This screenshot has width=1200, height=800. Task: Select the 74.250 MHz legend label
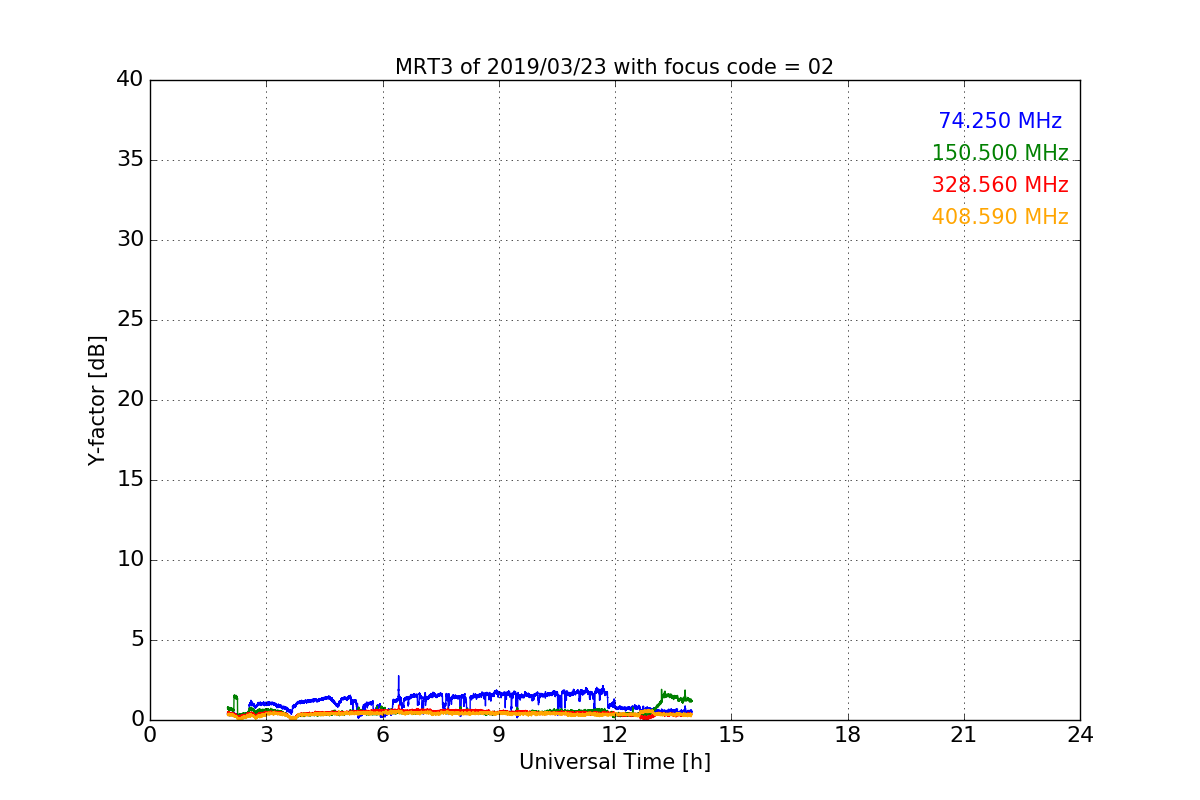1000,121
